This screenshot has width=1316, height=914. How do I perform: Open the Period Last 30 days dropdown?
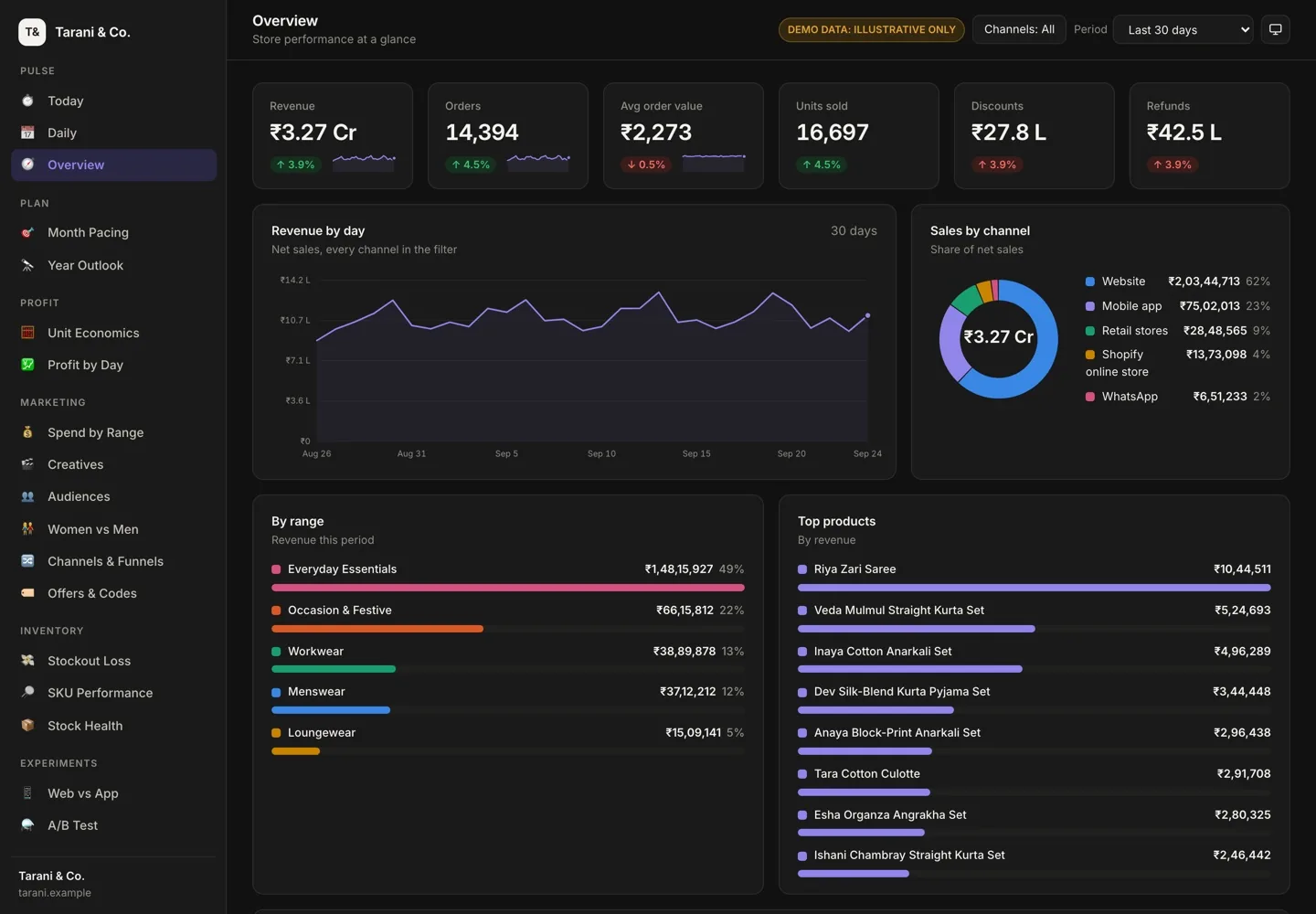pos(1183,29)
